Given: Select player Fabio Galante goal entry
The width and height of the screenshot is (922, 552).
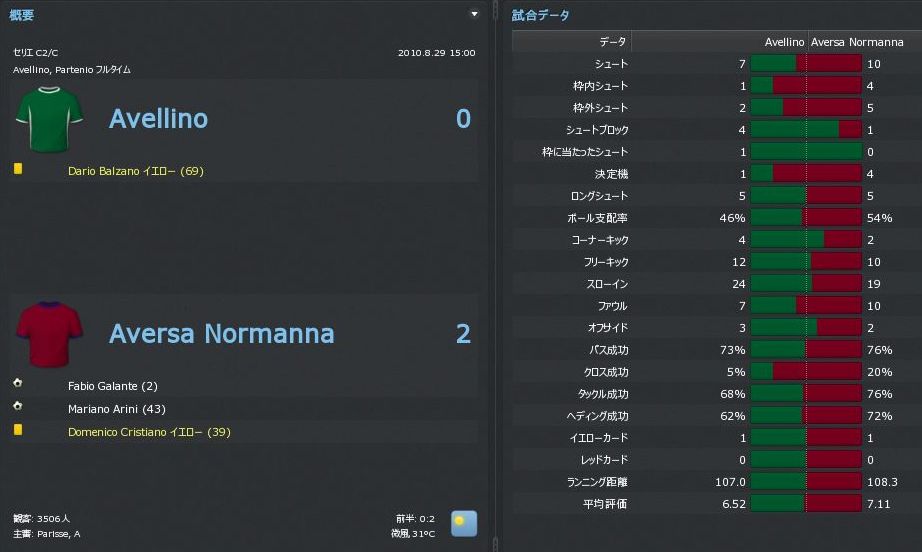Looking at the screenshot, I should point(113,386).
